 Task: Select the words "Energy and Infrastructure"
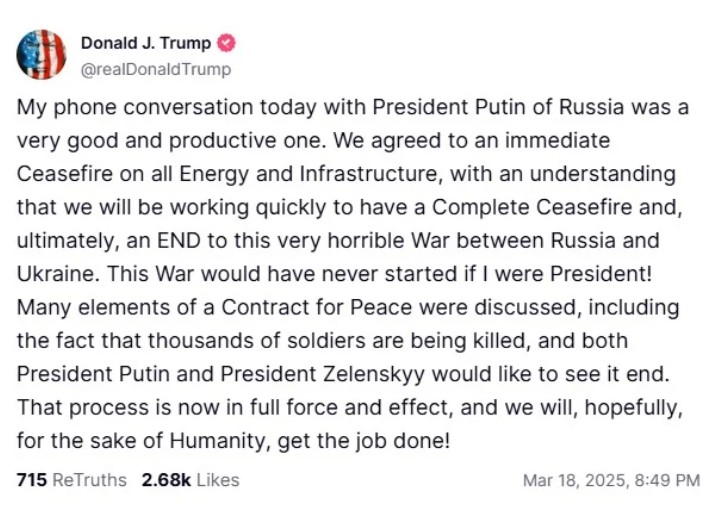point(308,174)
